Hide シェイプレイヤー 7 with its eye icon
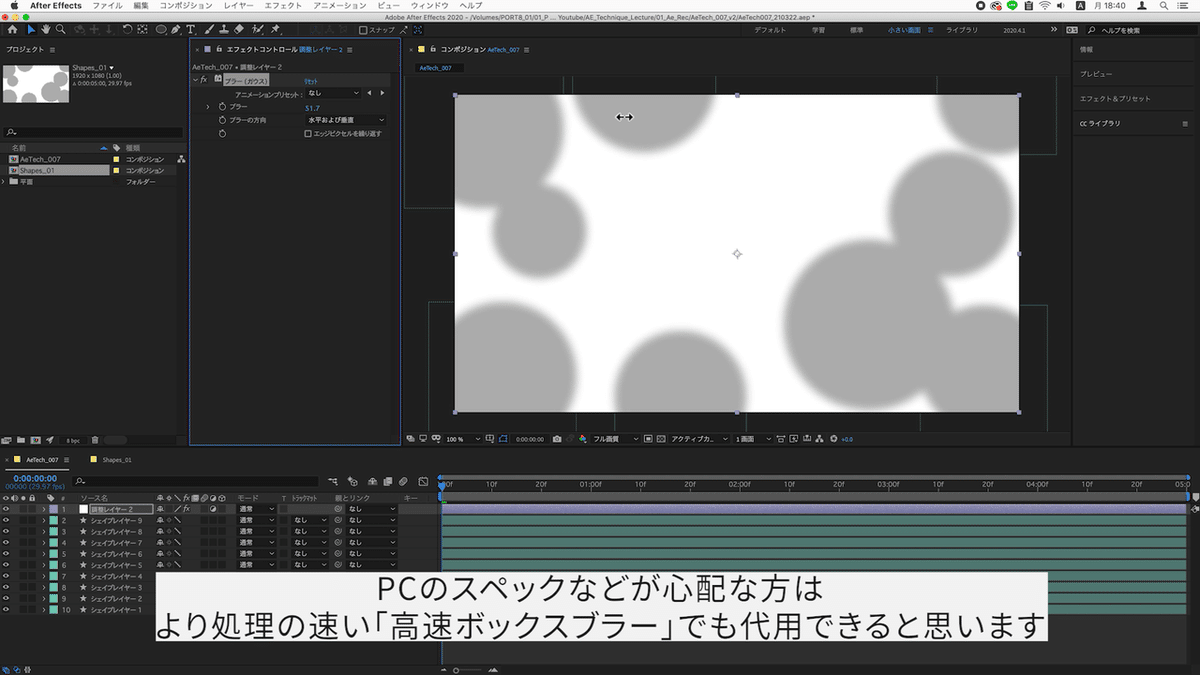The image size is (1200, 675). [6, 542]
